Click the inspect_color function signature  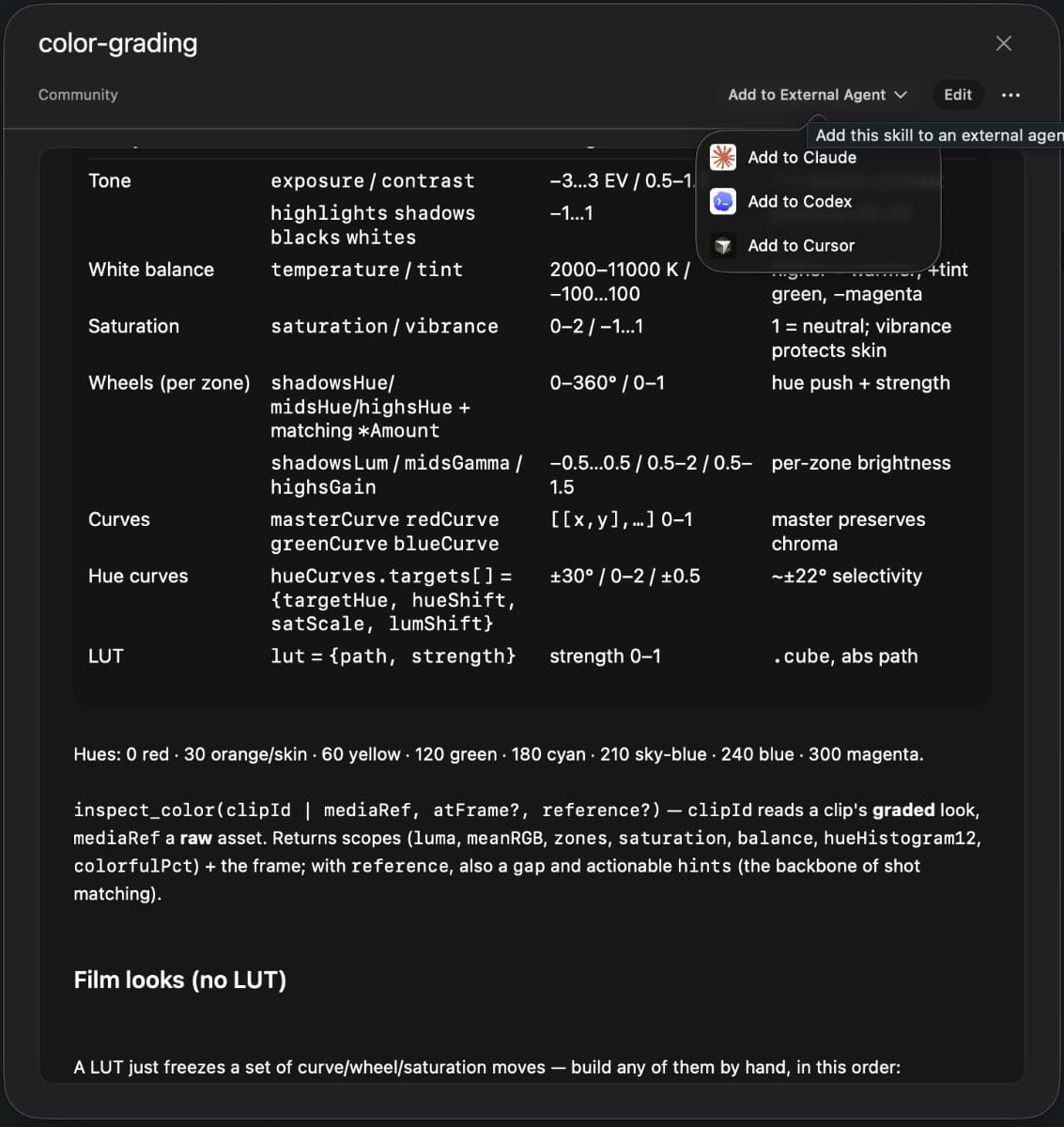pos(366,810)
